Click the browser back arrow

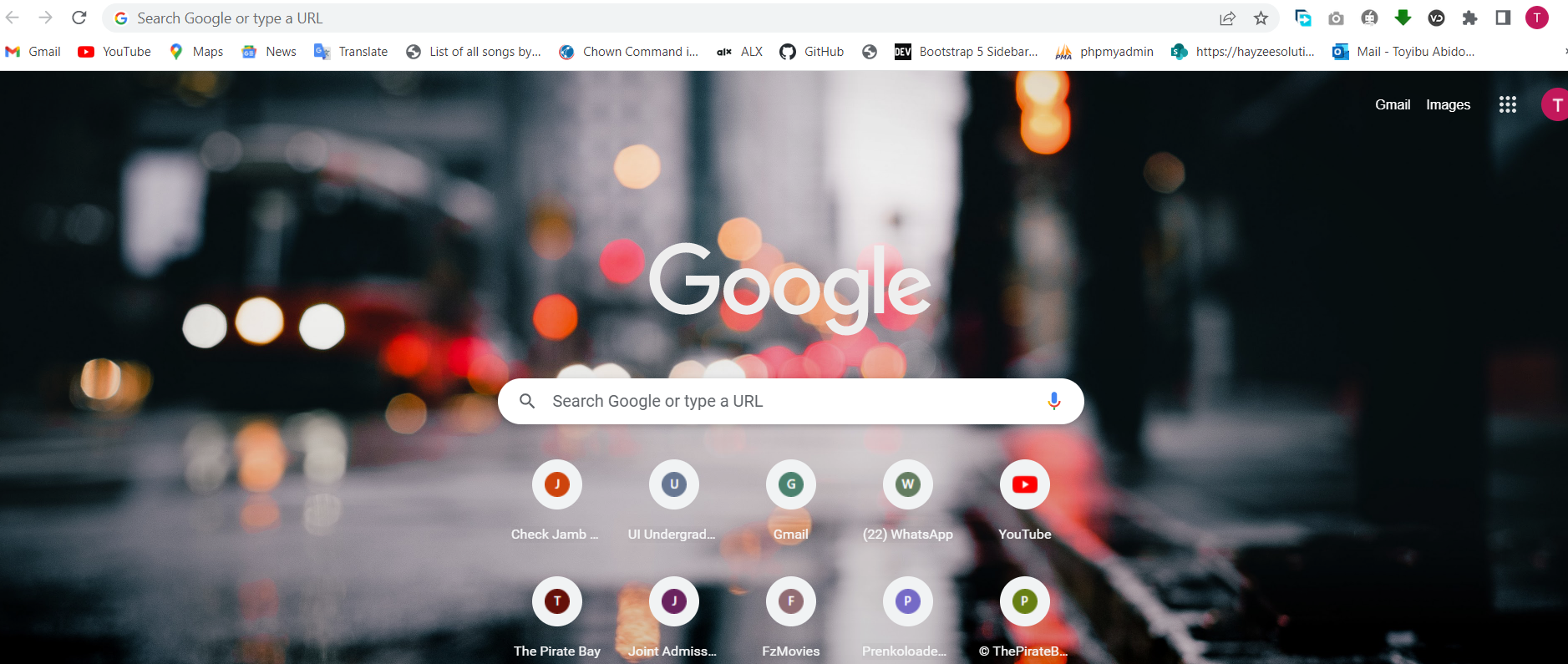(13, 18)
